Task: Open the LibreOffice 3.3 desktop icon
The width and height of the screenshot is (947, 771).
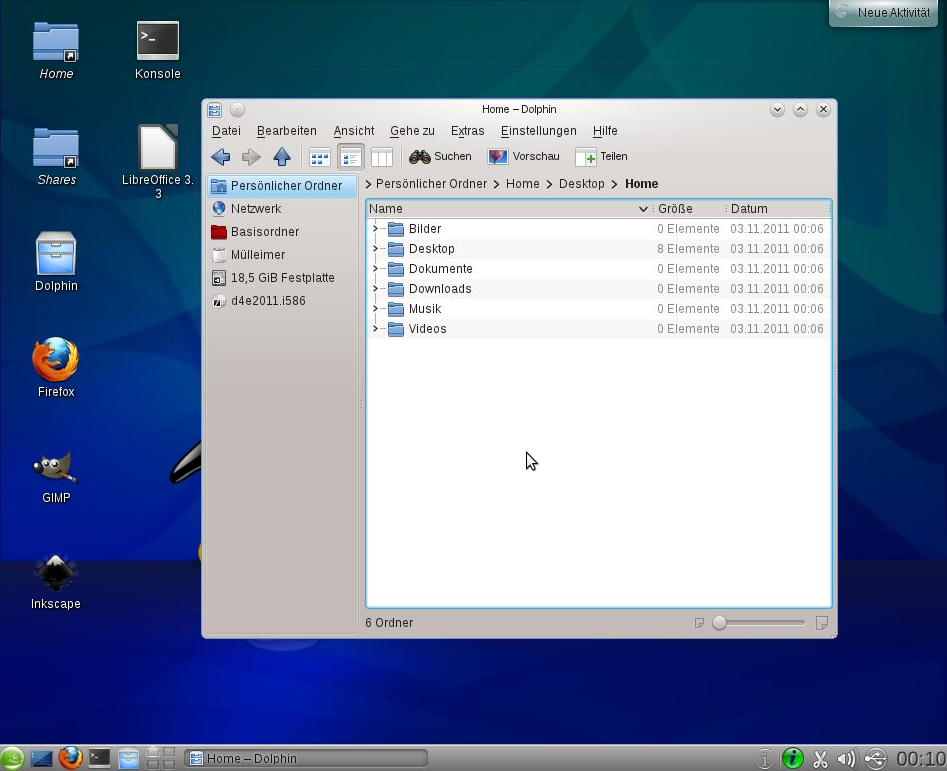Action: pos(158,162)
